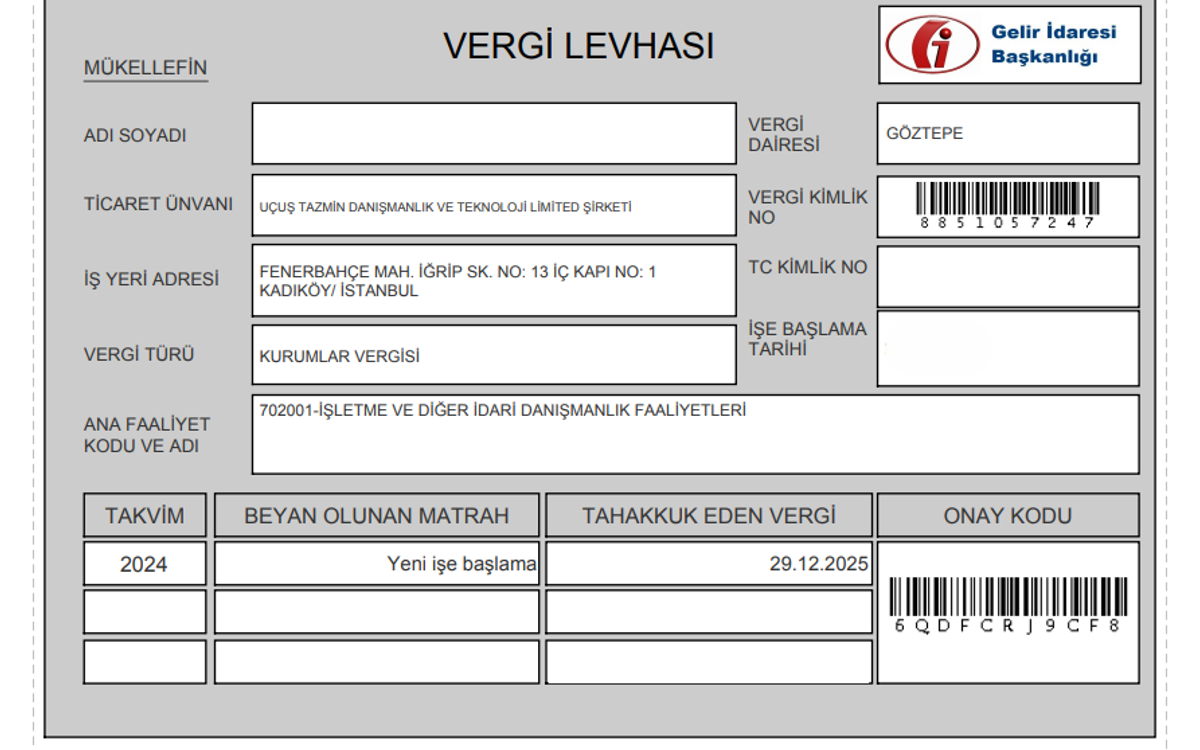Select the TC KİMLİK NO label
The height and width of the screenshot is (750, 1200).
808,267
